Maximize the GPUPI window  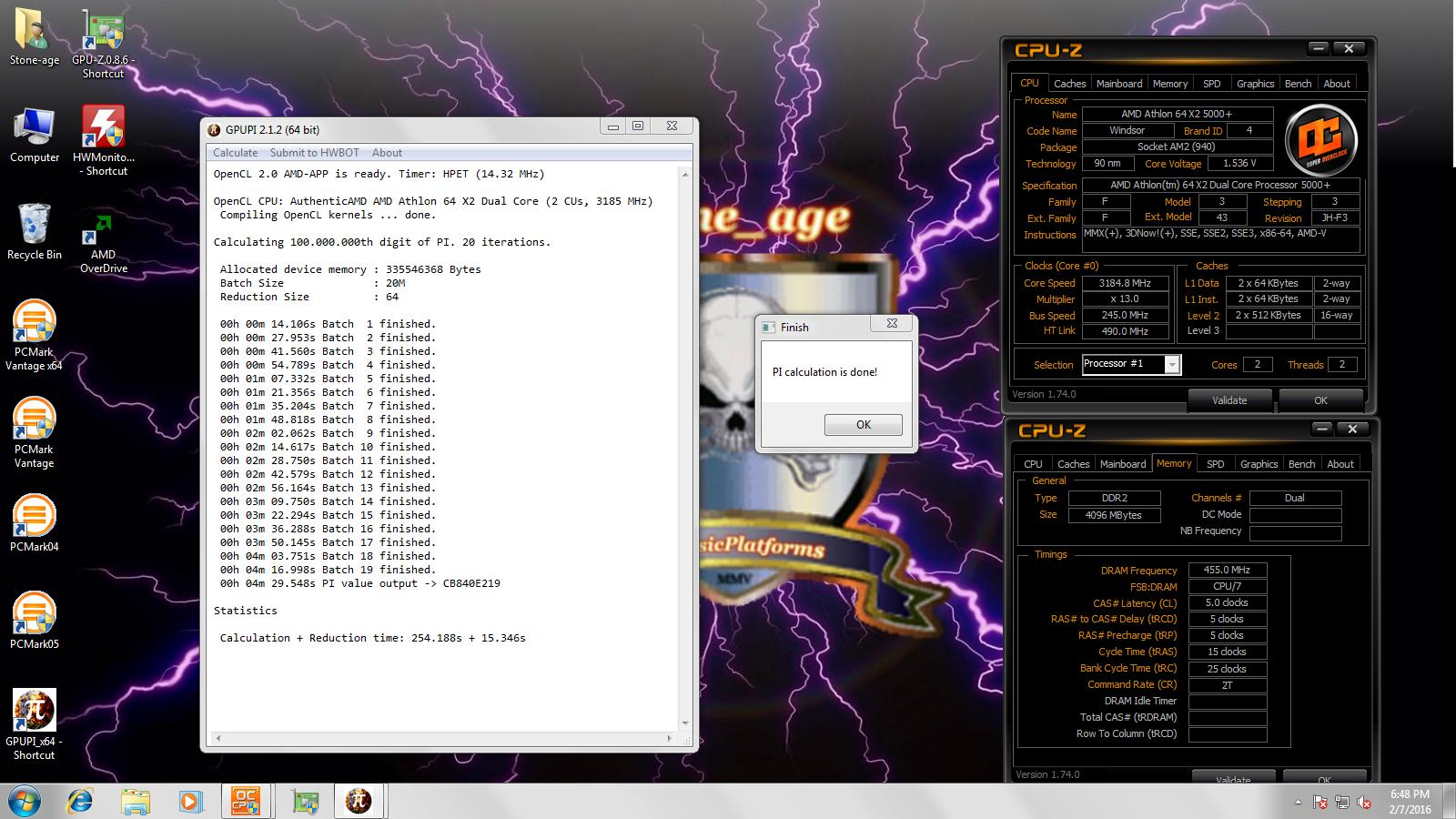pyautogui.click(x=638, y=126)
